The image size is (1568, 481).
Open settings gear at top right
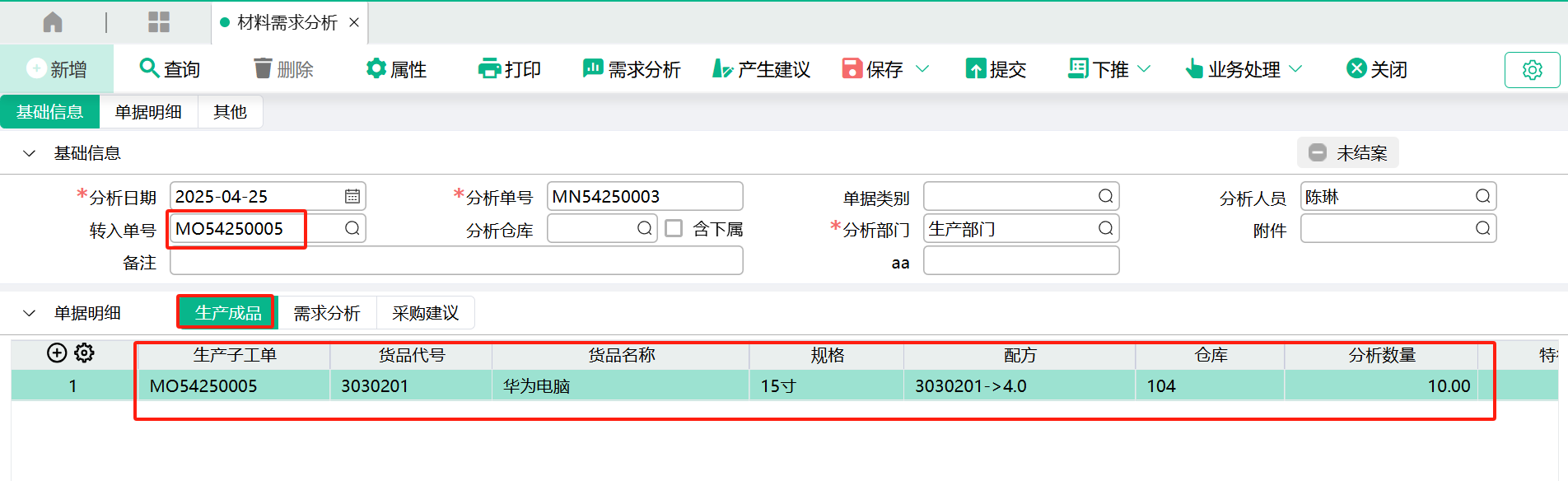pyautogui.click(x=1532, y=70)
